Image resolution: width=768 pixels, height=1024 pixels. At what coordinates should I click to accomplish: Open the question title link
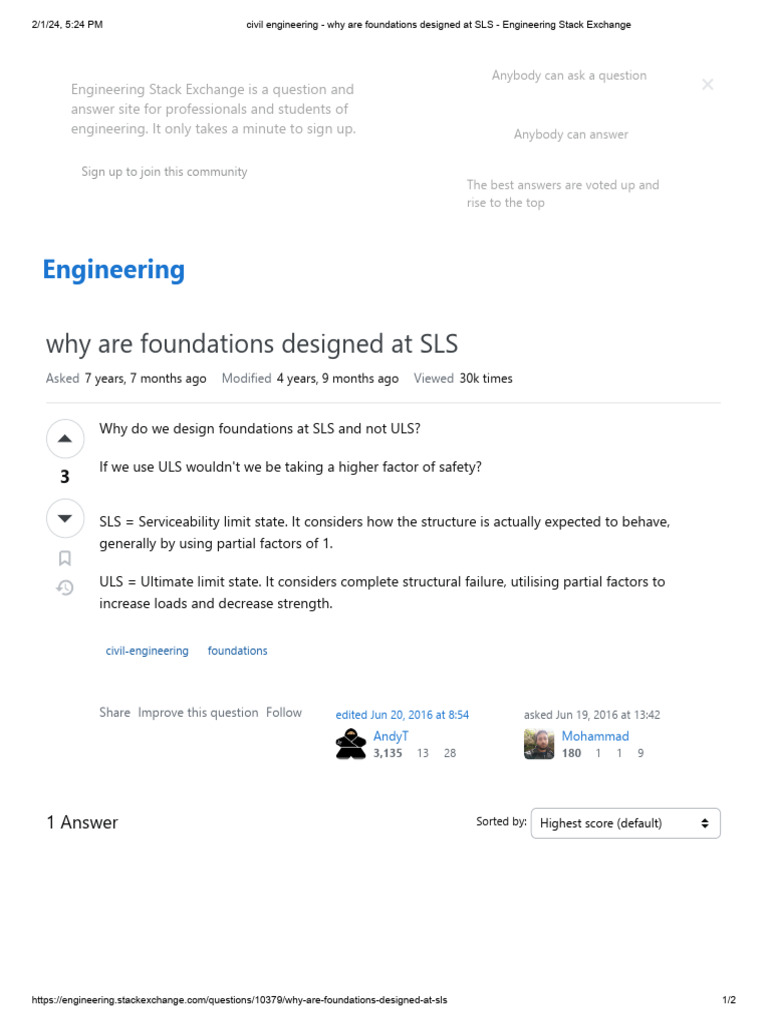(252, 344)
